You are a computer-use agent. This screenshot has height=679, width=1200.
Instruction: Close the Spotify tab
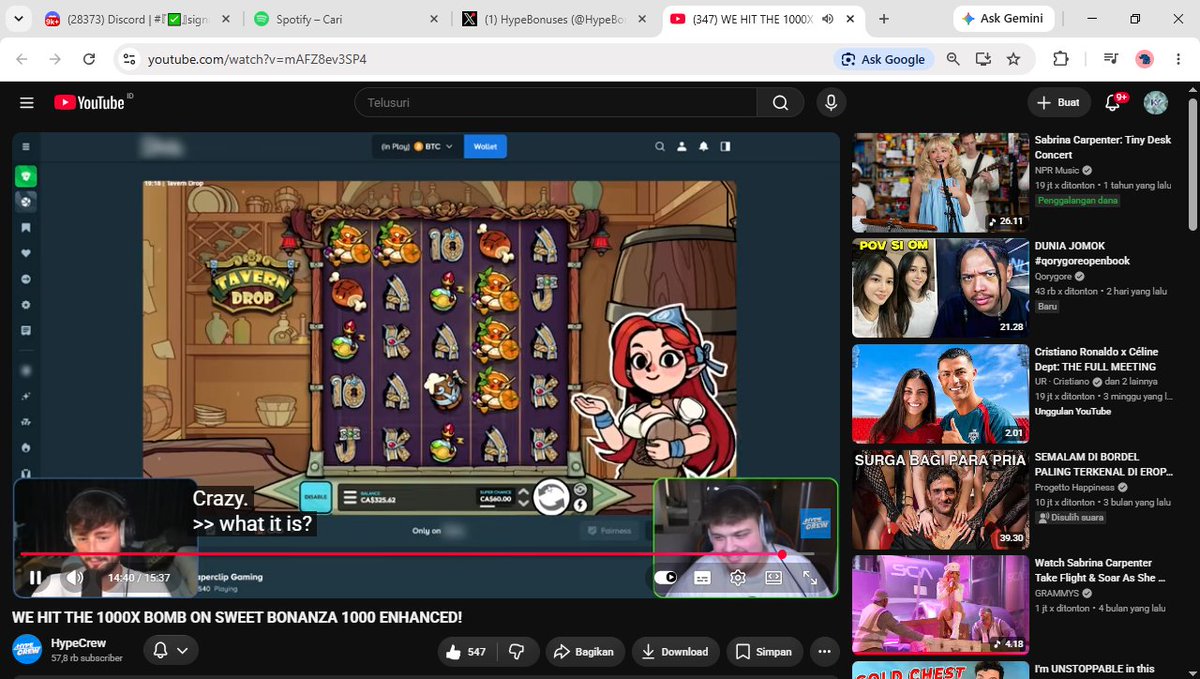coord(433,19)
